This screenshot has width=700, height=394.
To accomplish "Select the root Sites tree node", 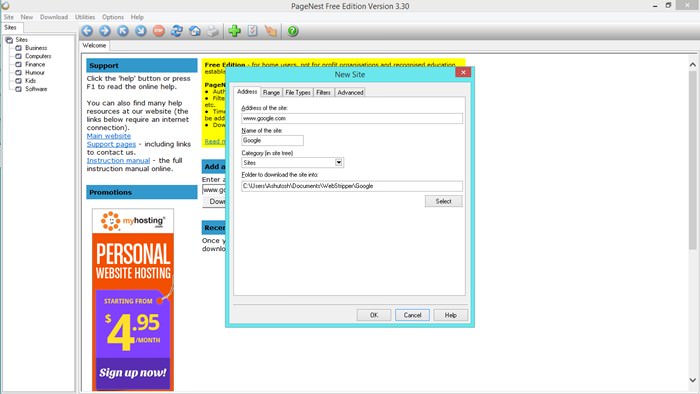I will tap(21, 40).
